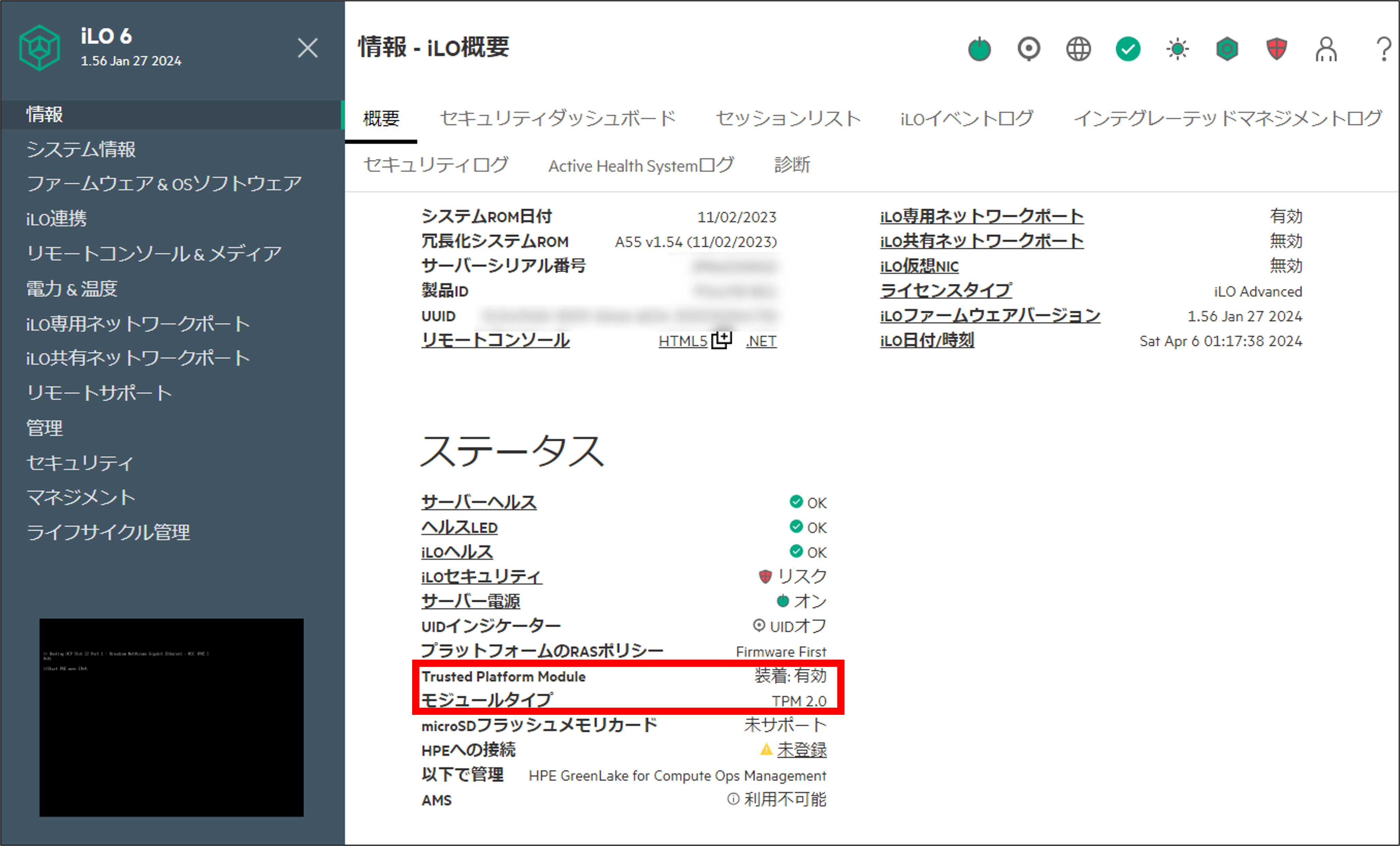Launch the HTML5 remote console link

[x=683, y=341]
